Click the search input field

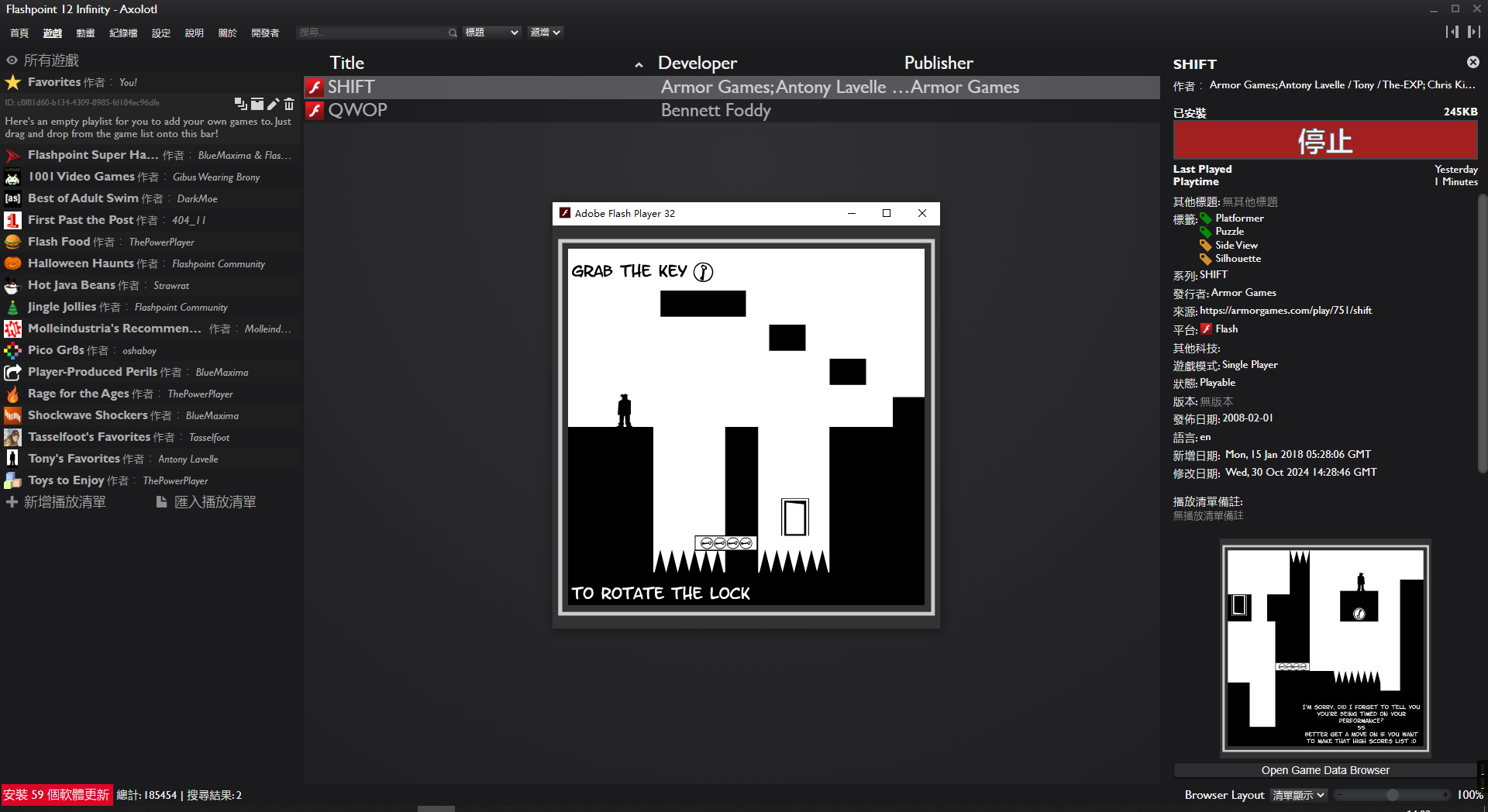371,33
